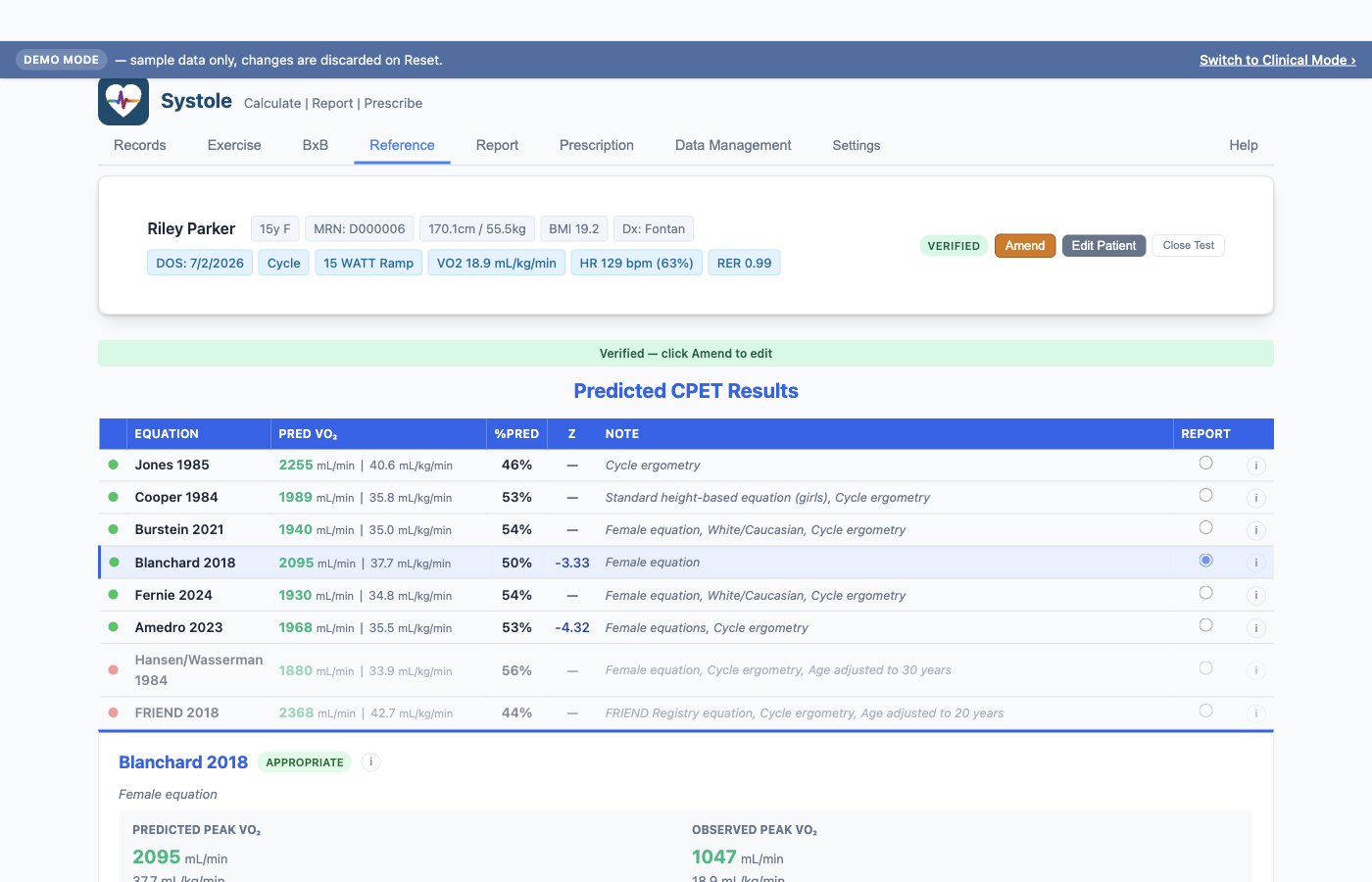Viewport: 1372px width, 882px height.
Task: Click the DOS: 7/2/2026 tag
Action: tap(200, 263)
